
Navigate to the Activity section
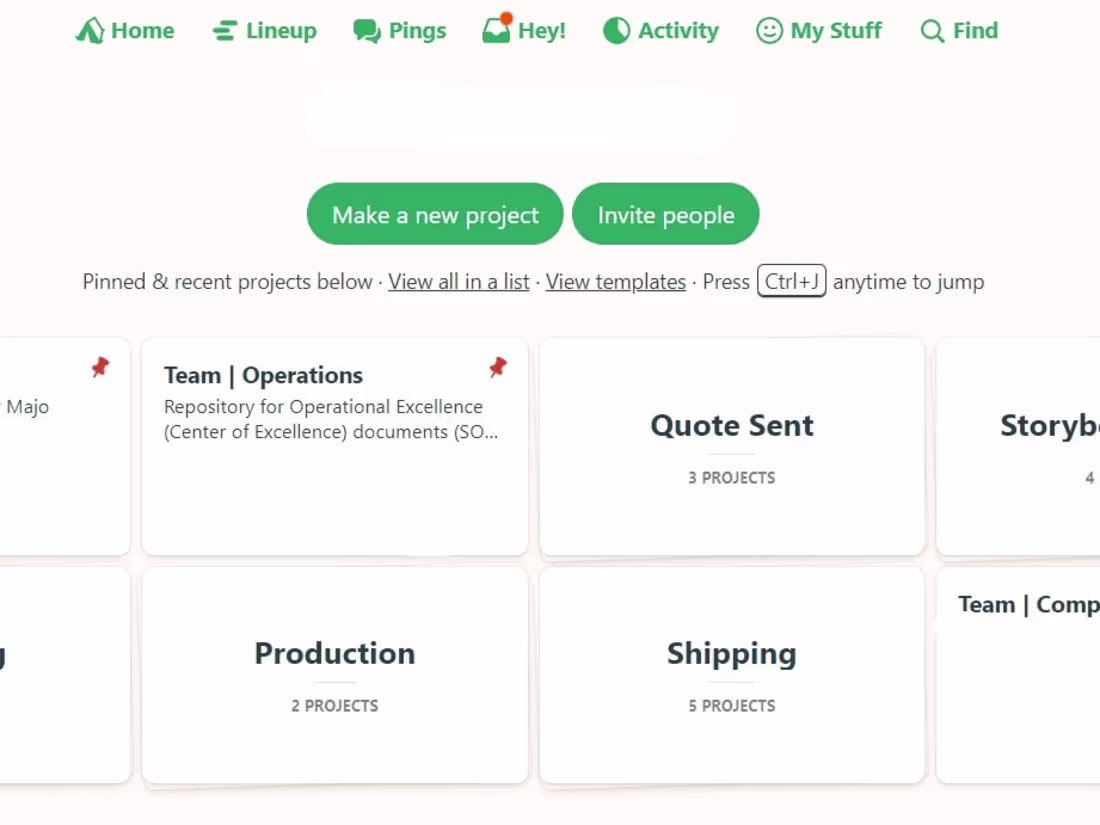pyautogui.click(x=660, y=30)
